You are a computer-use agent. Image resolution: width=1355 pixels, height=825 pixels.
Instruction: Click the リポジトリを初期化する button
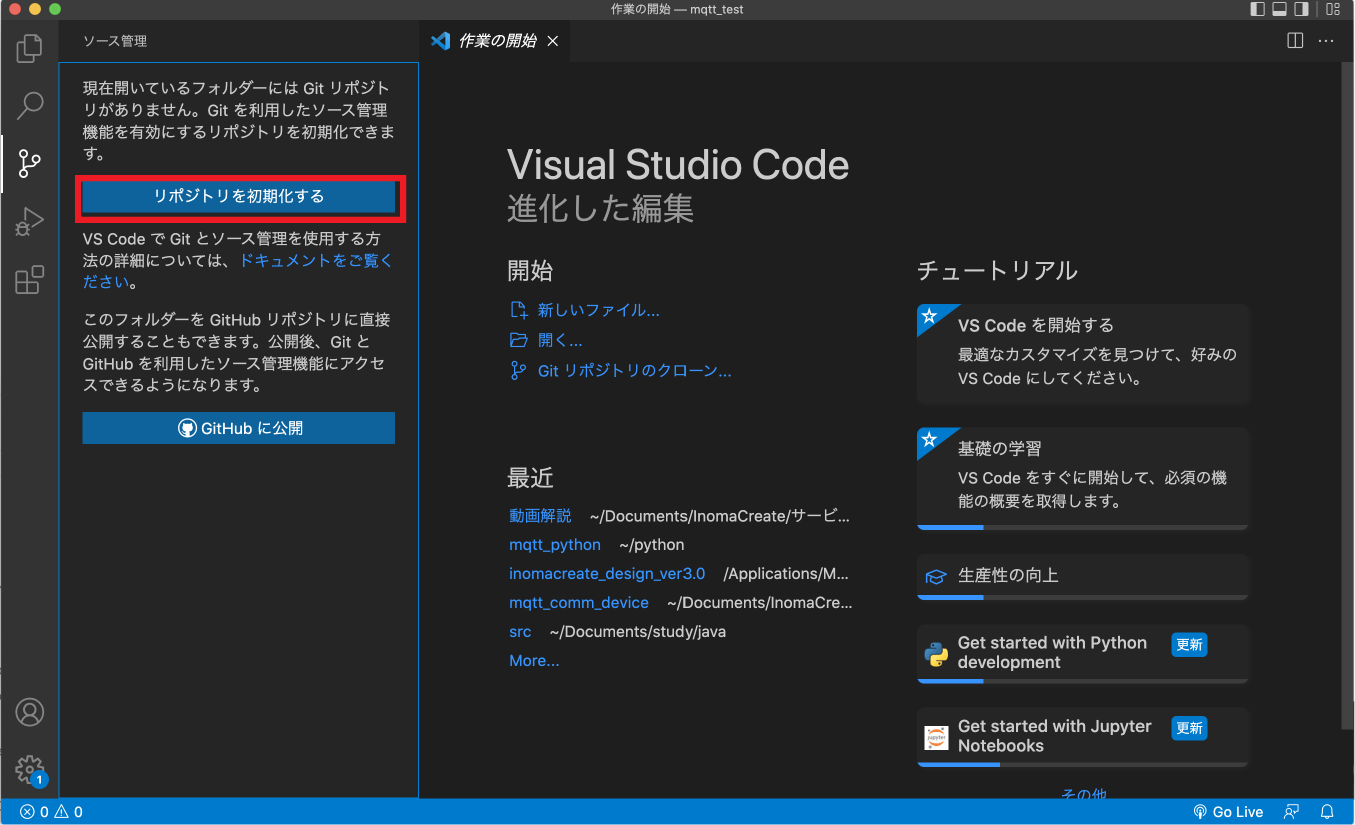239,197
